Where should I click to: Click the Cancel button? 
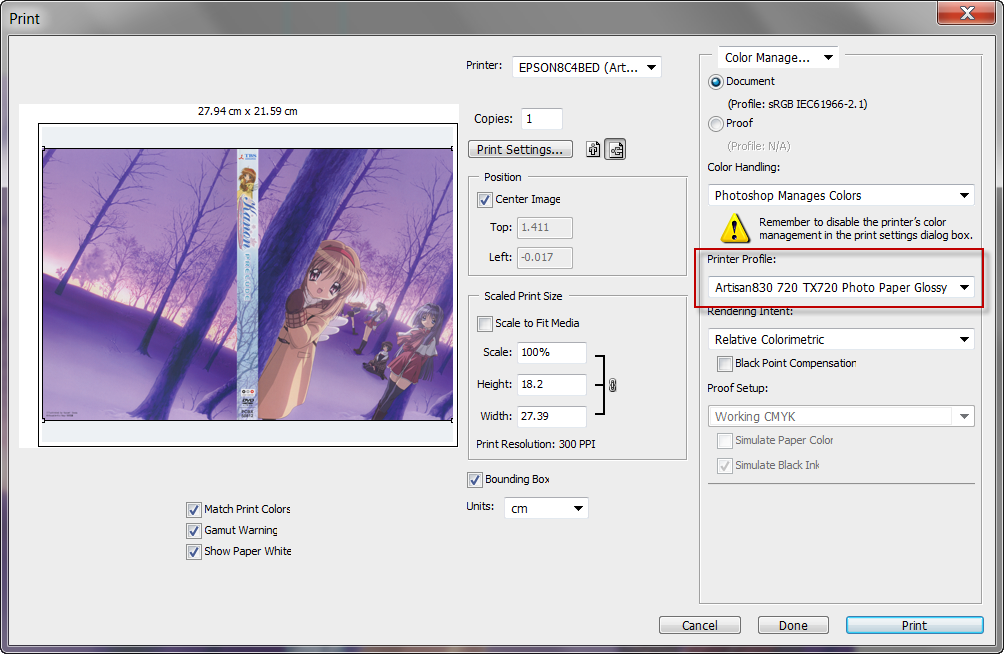699,625
